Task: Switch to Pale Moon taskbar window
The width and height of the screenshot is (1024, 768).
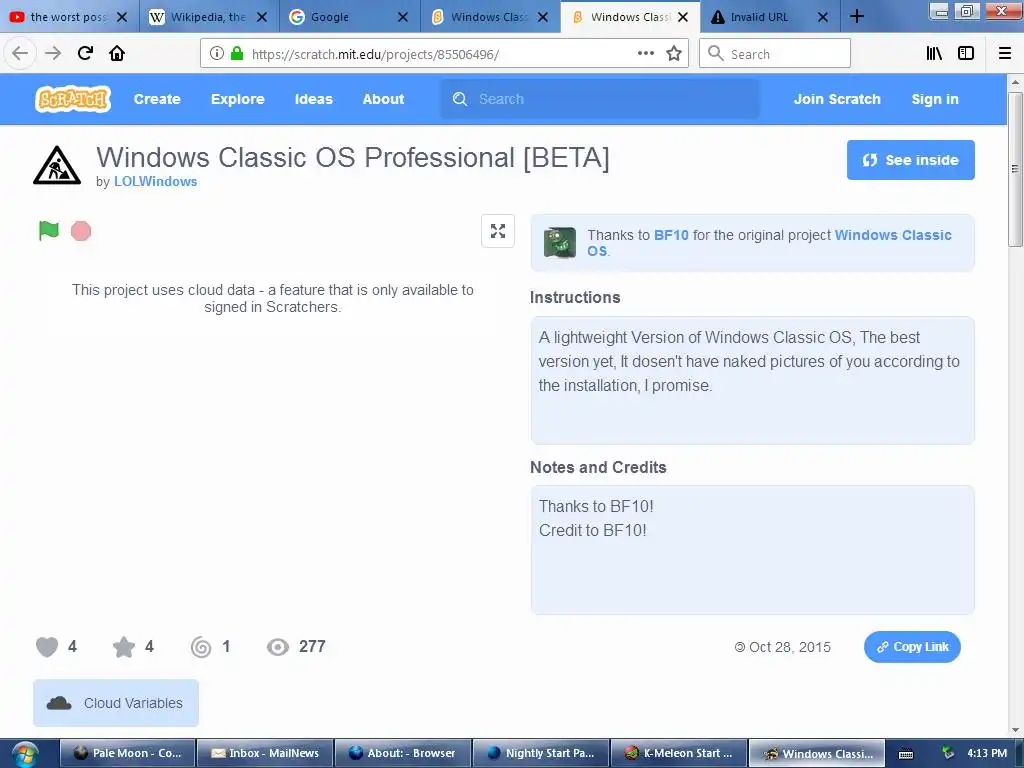Action: click(127, 754)
